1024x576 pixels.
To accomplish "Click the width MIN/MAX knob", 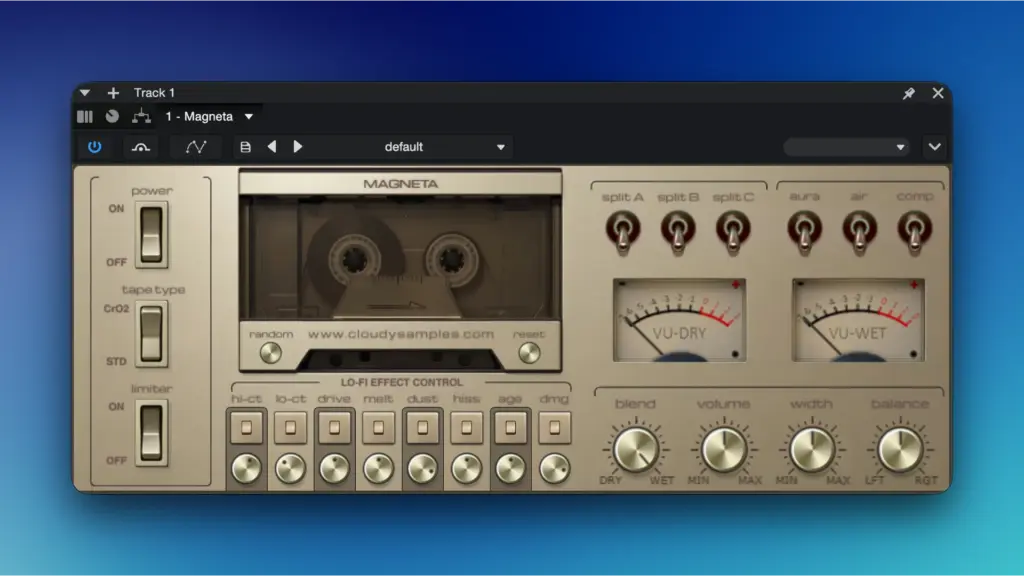I will pos(812,449).
